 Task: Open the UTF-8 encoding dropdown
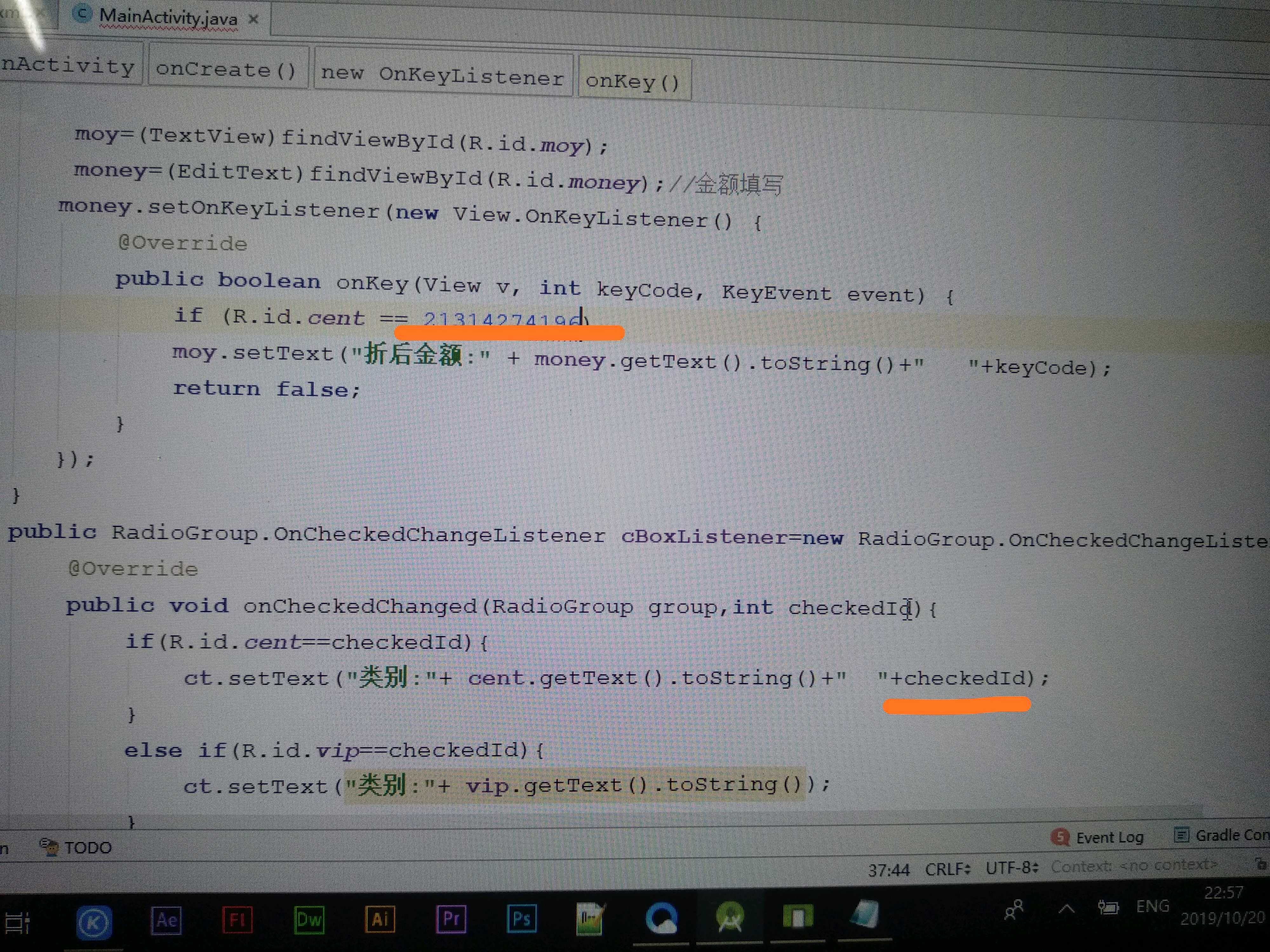click(x=1012, y=868)
